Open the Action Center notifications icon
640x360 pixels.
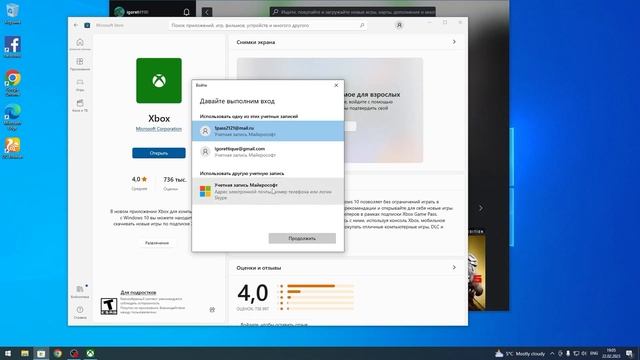coord(629,353)
